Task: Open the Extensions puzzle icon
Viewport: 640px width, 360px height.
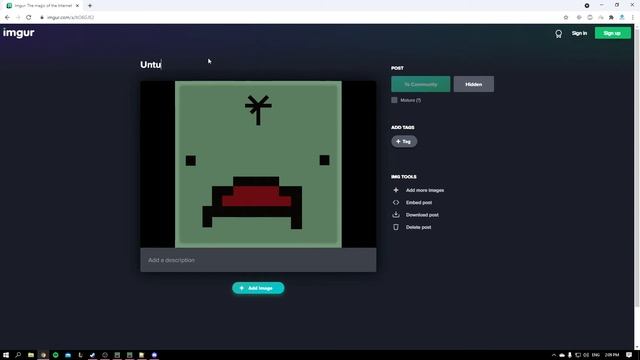Action: [x=611, y=18]
